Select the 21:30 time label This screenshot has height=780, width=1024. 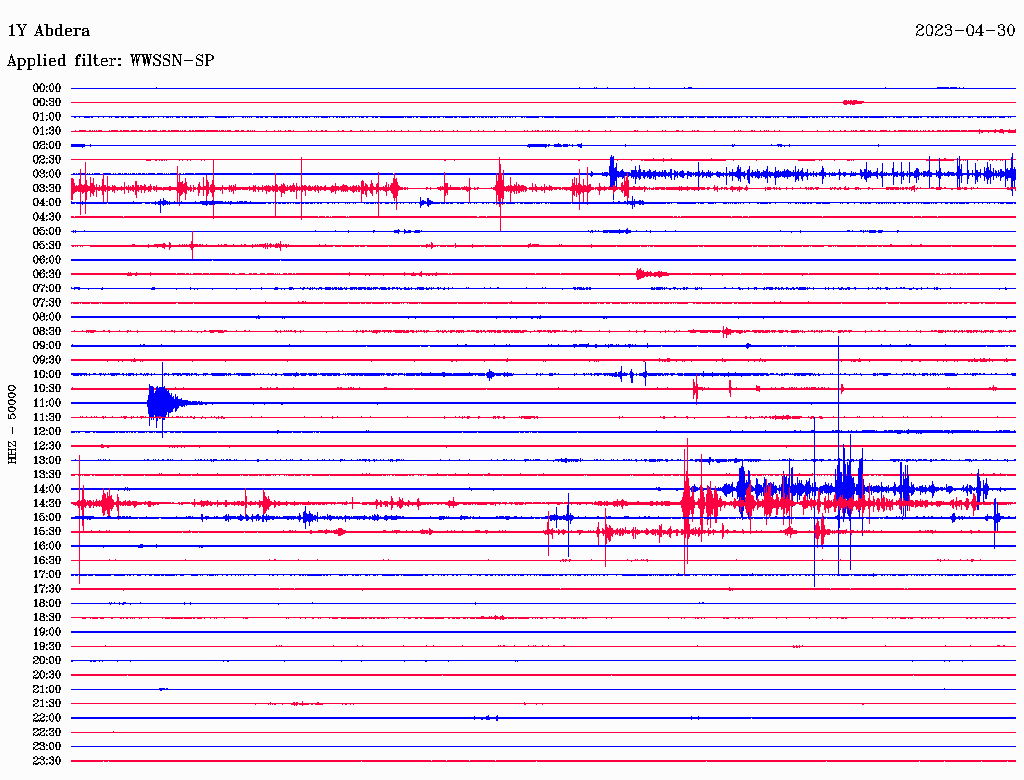coord(47,704)
